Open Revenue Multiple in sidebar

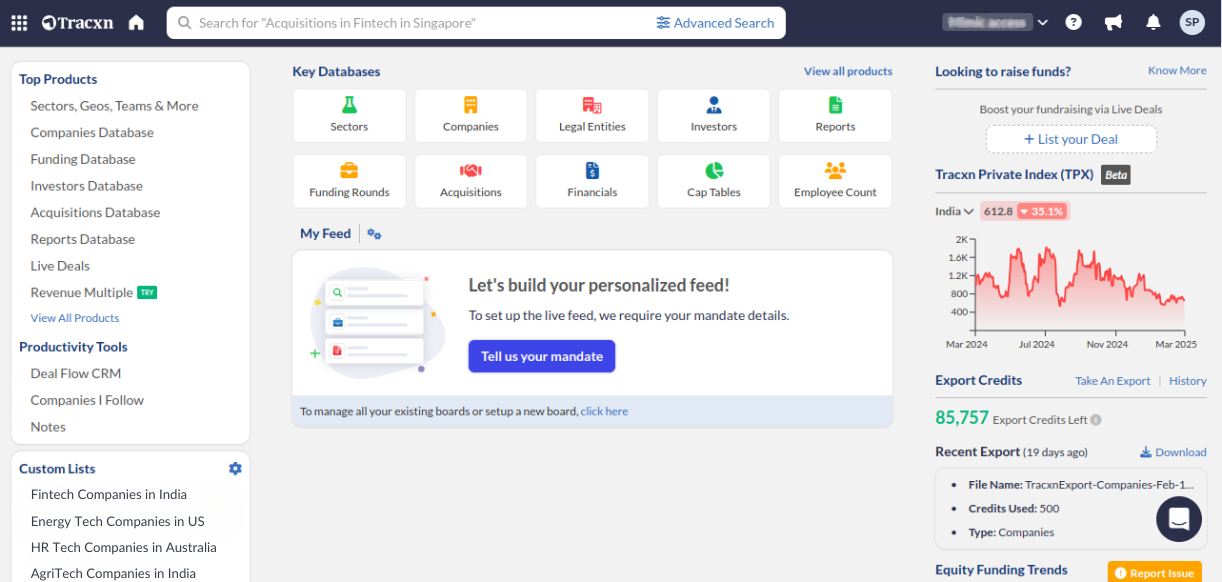82,292
